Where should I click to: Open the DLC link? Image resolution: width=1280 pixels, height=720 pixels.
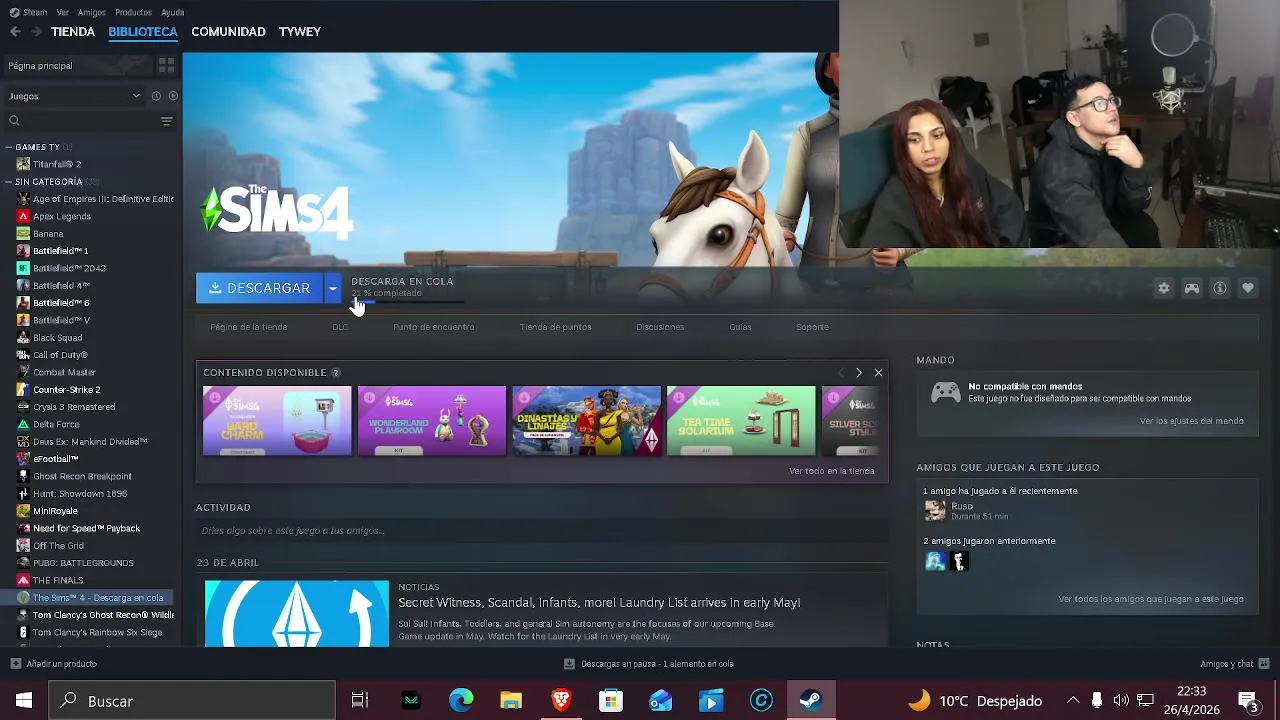pos(340,327)
